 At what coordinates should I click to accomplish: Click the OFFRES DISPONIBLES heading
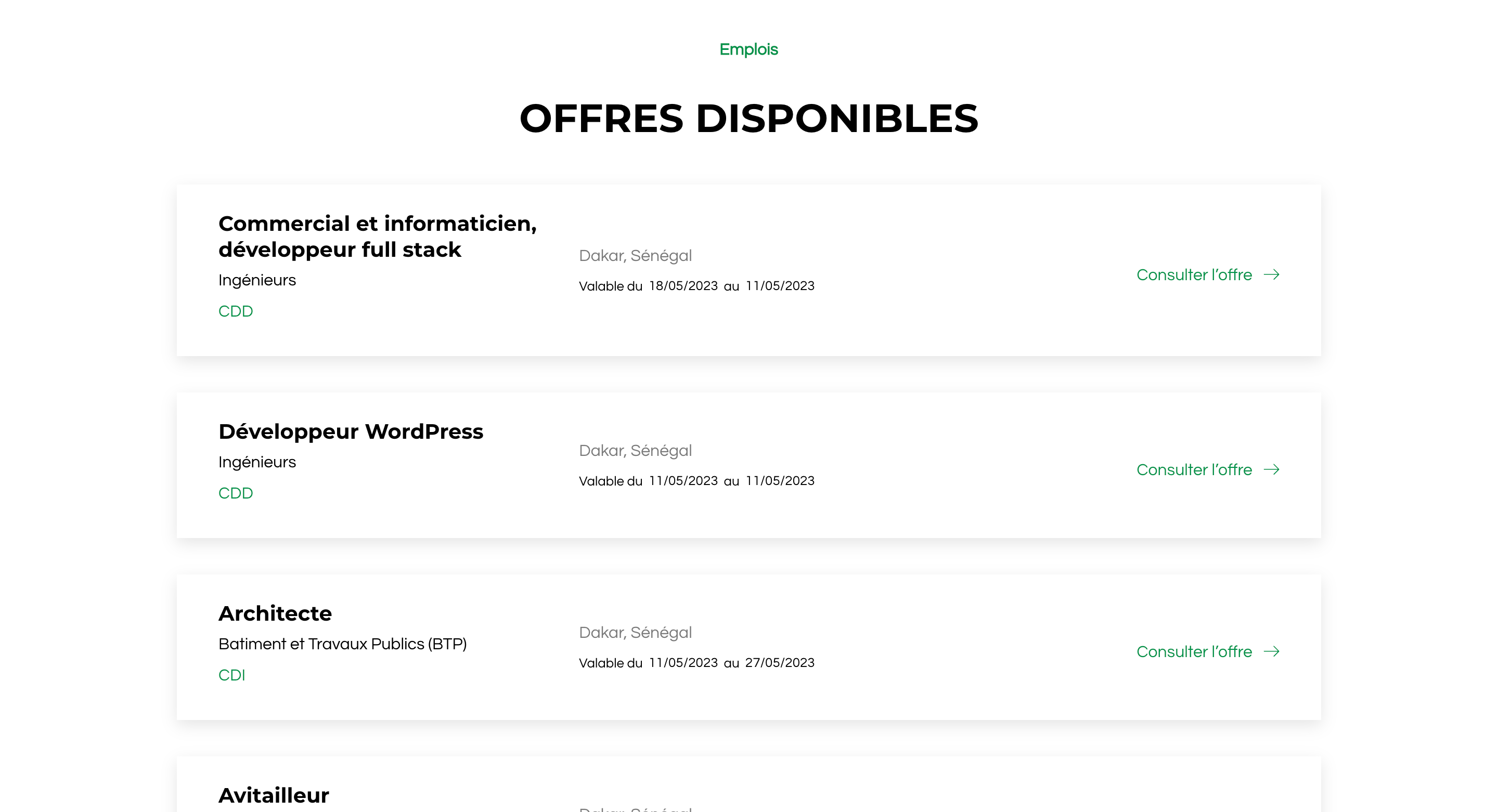pyautogui.click(x=749, y=118)
